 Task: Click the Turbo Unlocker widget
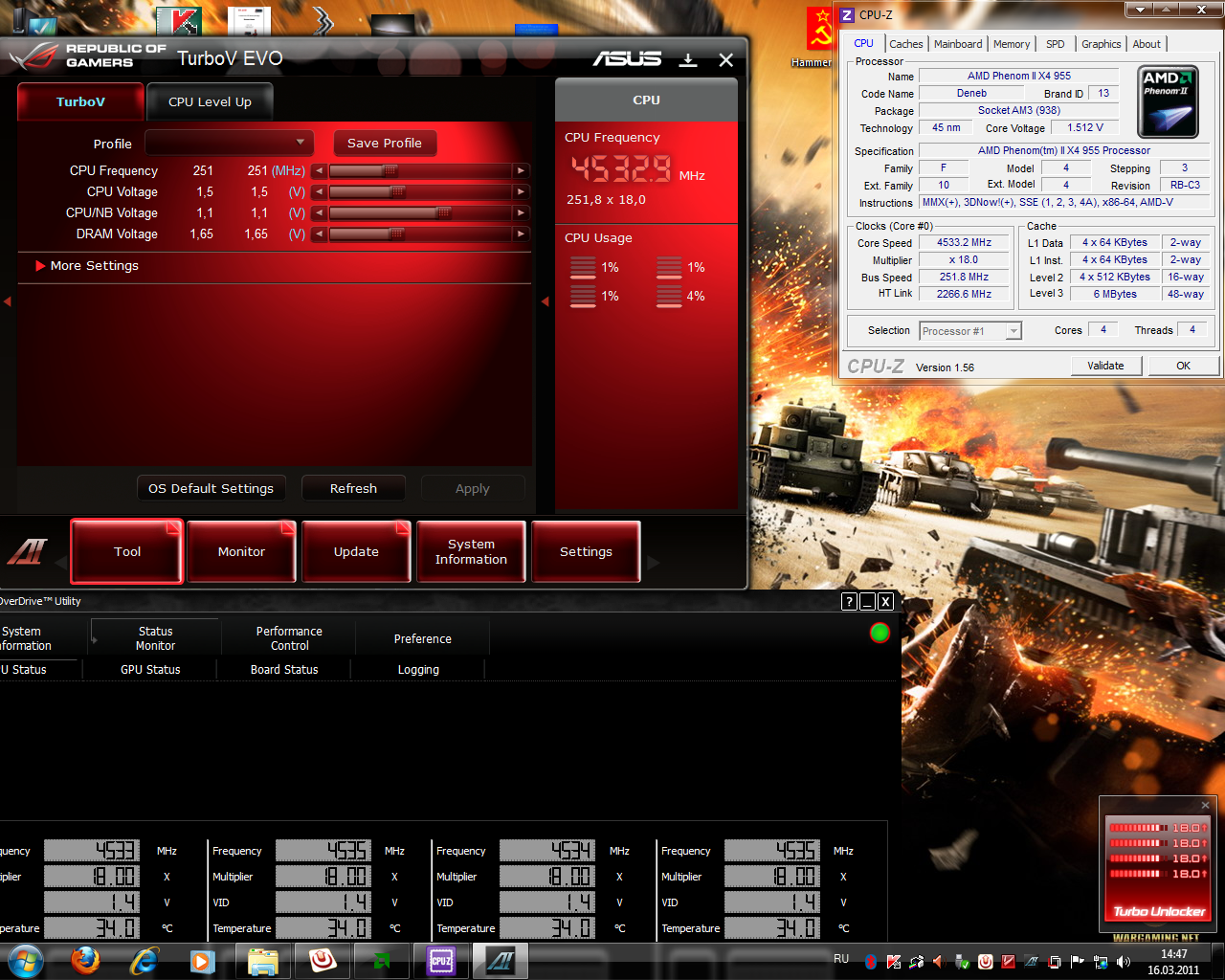click(x=1158, y=867)
